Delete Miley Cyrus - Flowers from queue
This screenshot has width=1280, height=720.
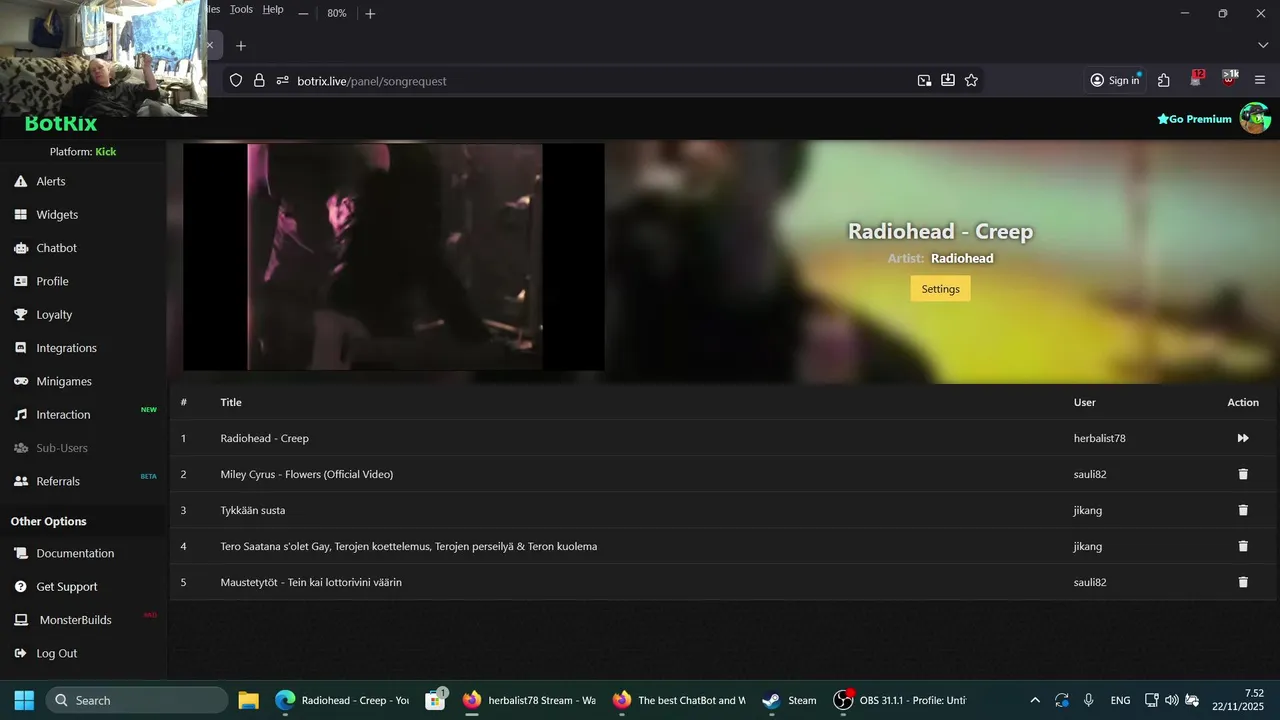click(1243, 474)
